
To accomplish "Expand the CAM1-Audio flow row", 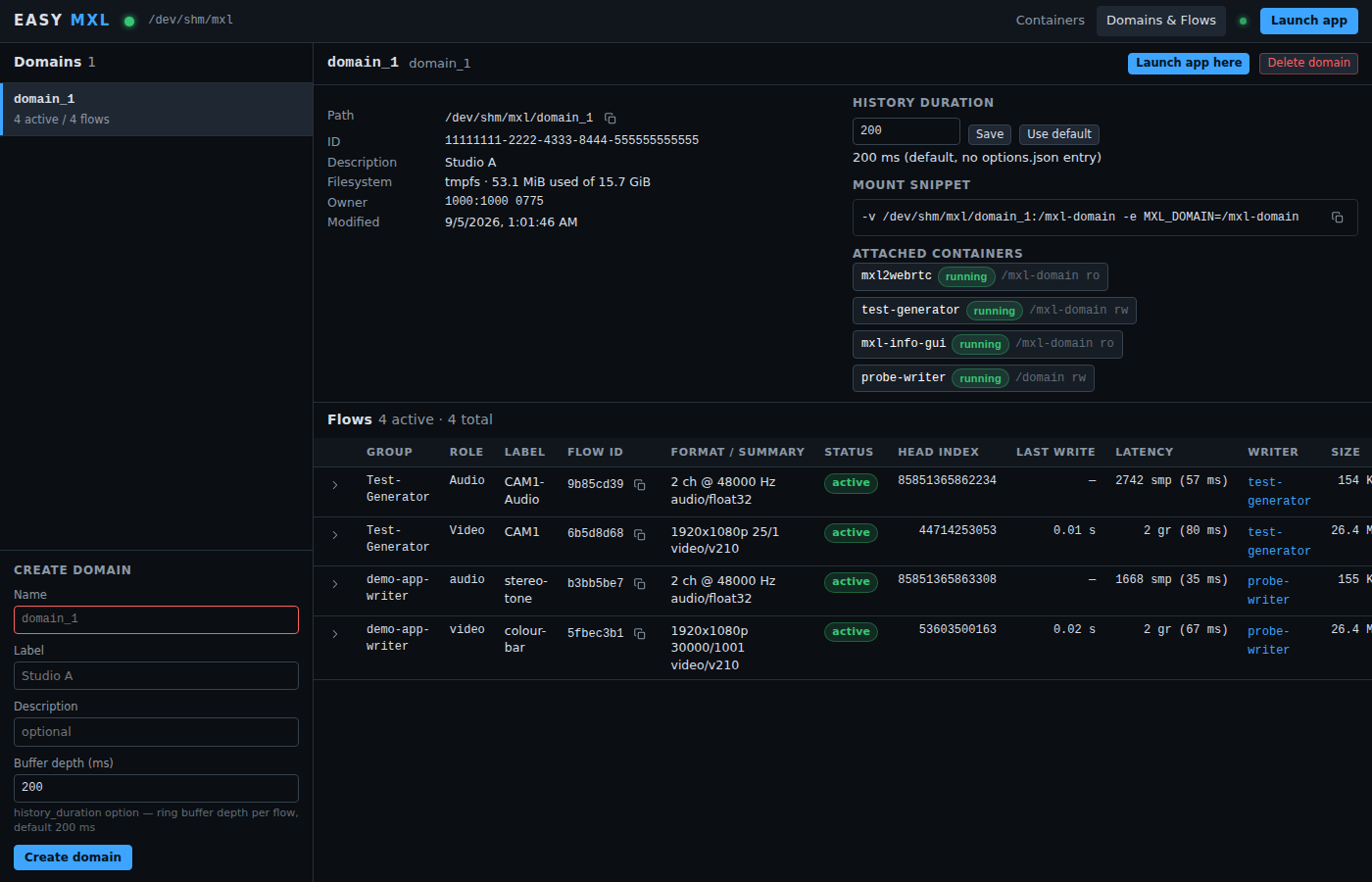I will point(335,485).
